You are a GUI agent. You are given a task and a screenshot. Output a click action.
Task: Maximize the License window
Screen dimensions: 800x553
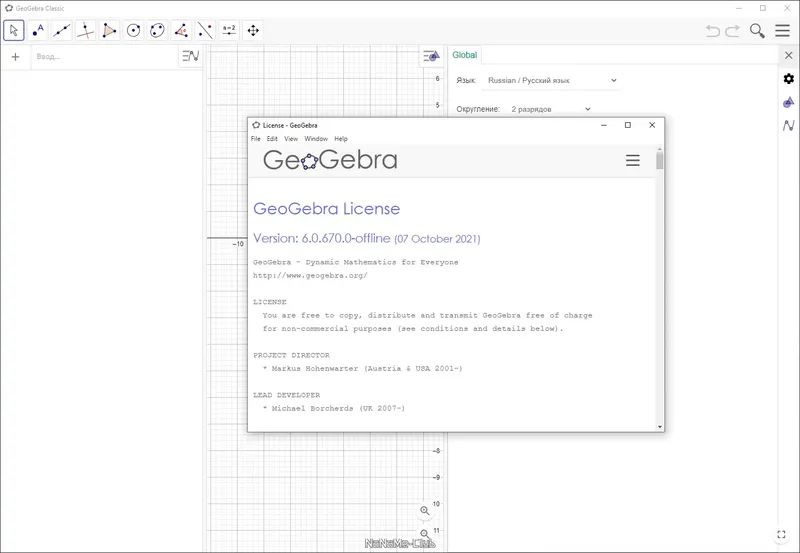tap(628, 125)
